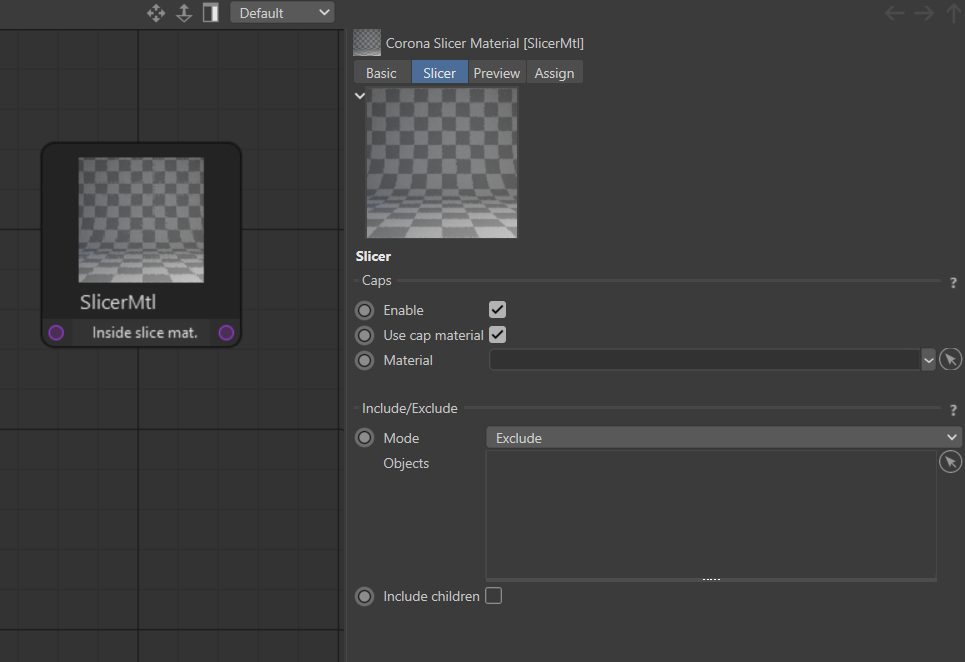Select the Slicer tab
The width and height of the screenshot is (965, 662).
pyautogui.click(x=439, y=73)
